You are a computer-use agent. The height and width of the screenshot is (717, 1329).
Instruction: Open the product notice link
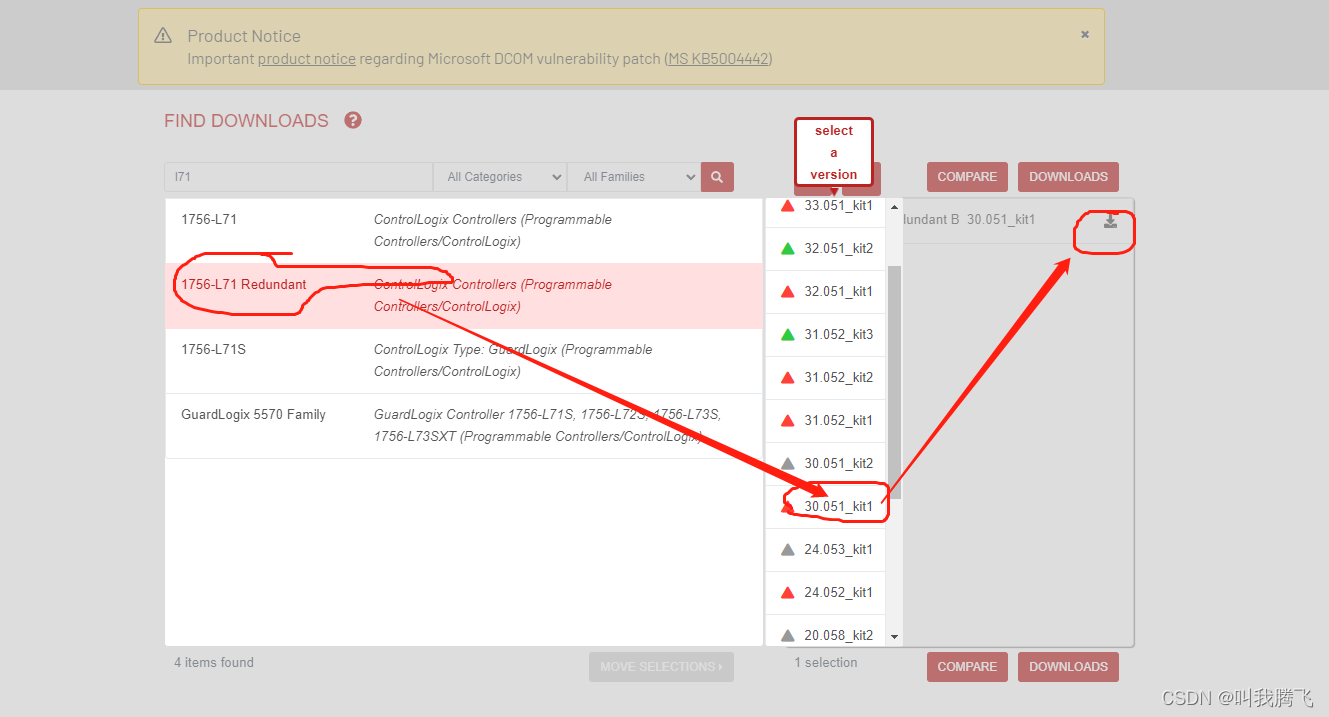(307, 59)
